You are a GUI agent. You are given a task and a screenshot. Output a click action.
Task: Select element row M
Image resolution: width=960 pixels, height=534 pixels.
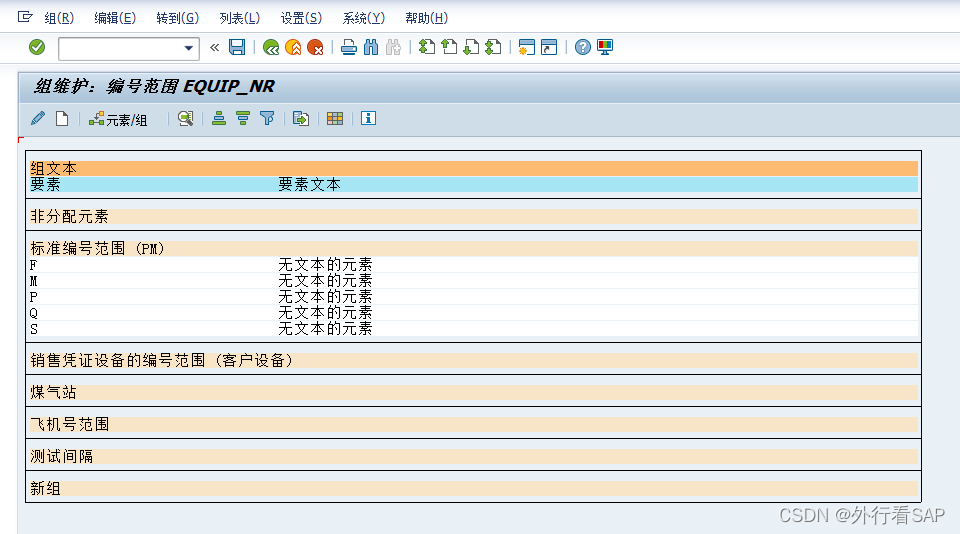pos(473,281)
